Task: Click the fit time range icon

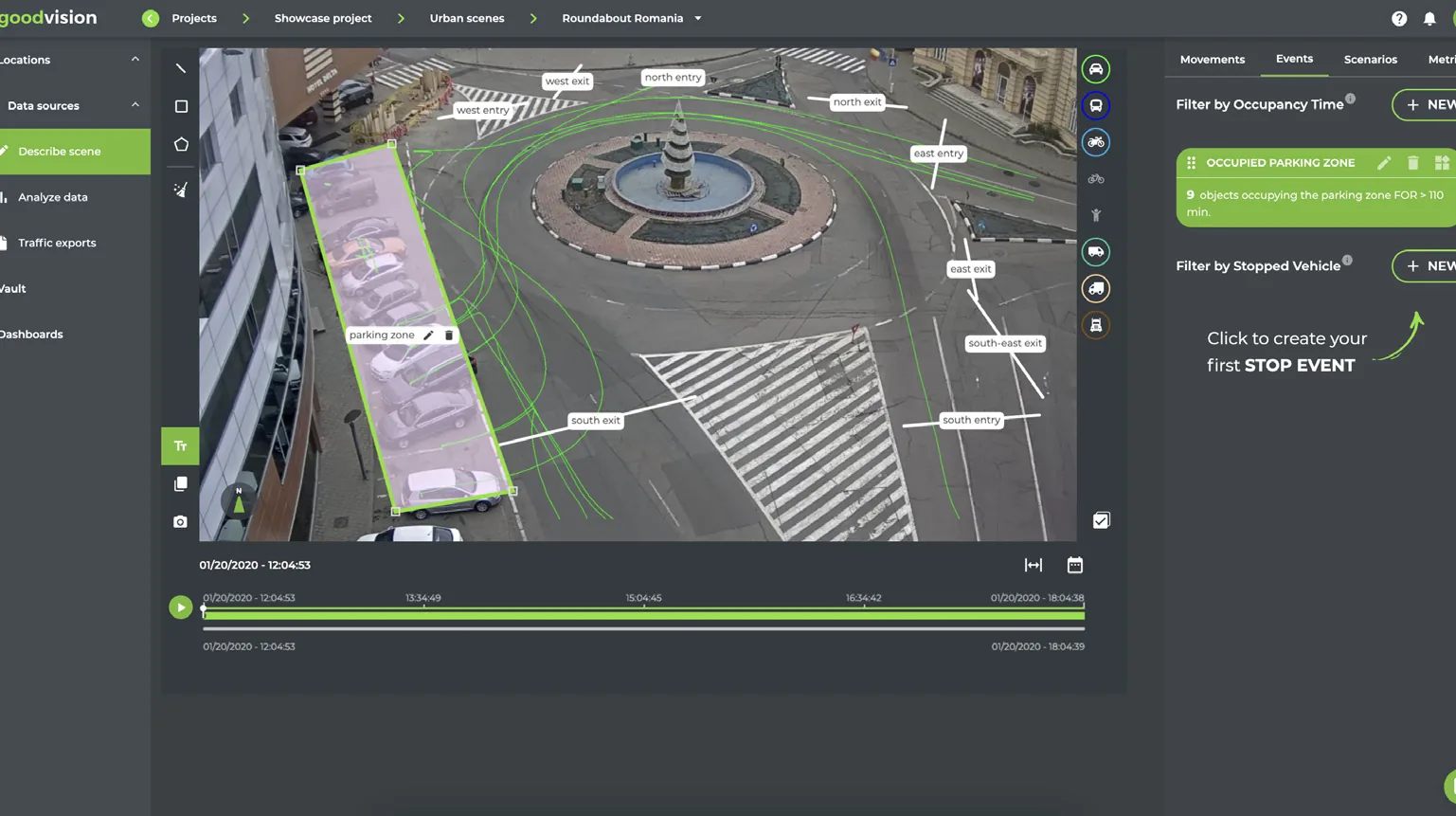Action: coord(1034,565)
